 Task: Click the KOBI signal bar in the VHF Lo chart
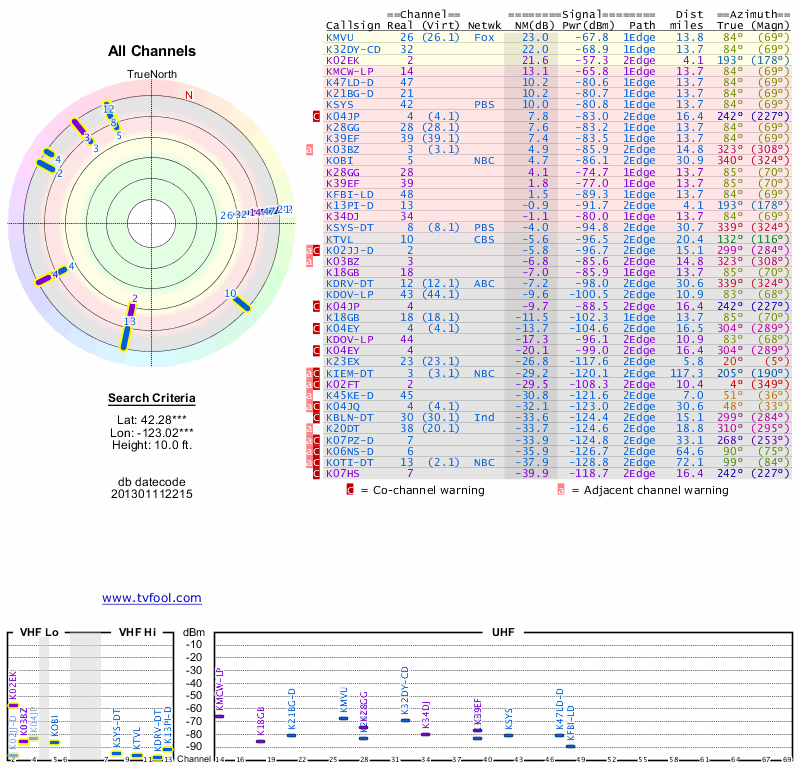pos(55,742)
